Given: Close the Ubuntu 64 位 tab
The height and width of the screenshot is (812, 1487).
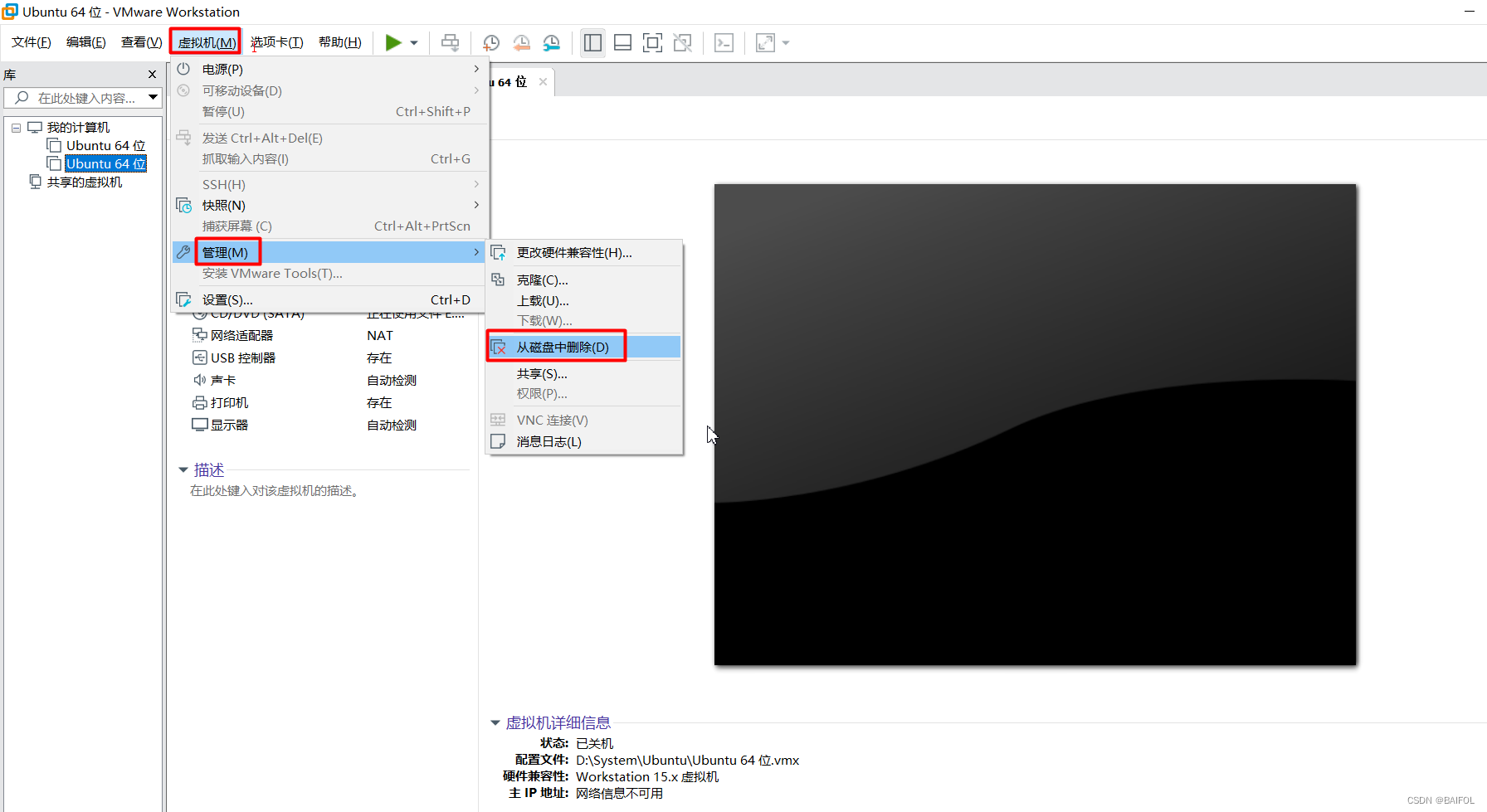Looking at the screenshot, I should [x=543, y=81].
